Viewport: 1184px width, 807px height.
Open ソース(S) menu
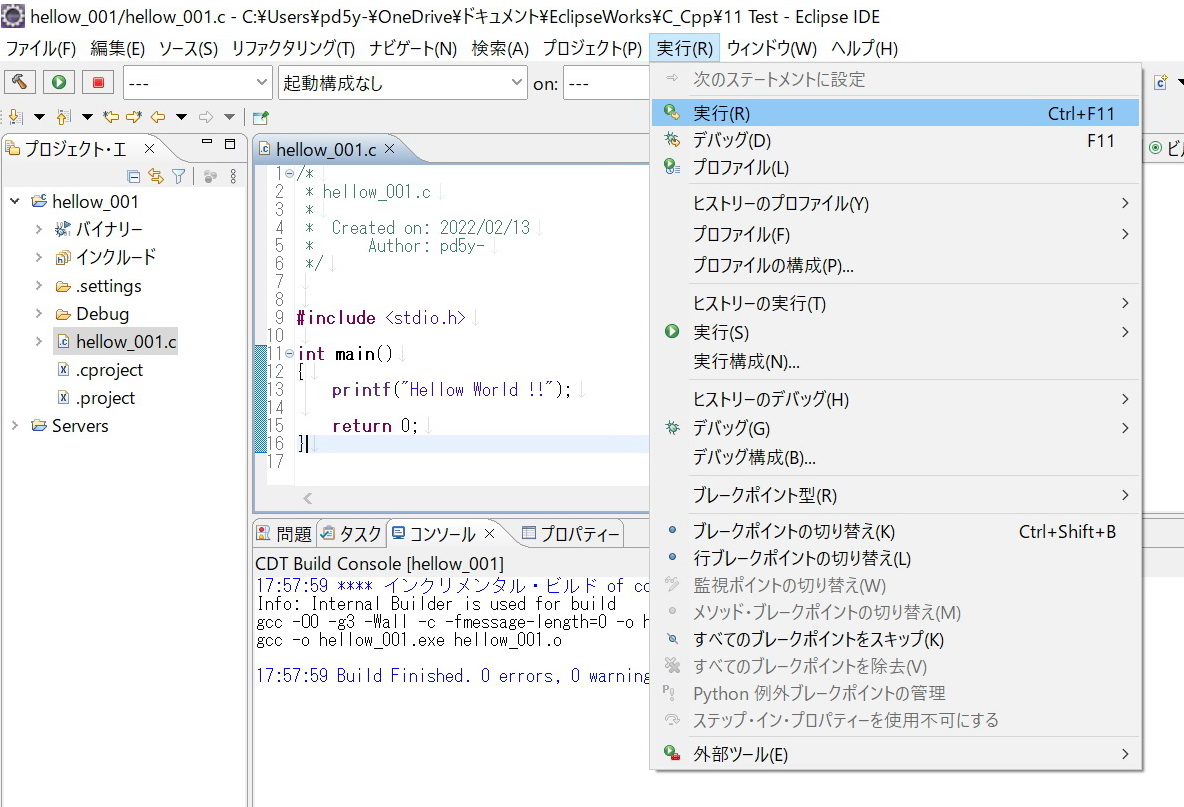pos(188,48)
